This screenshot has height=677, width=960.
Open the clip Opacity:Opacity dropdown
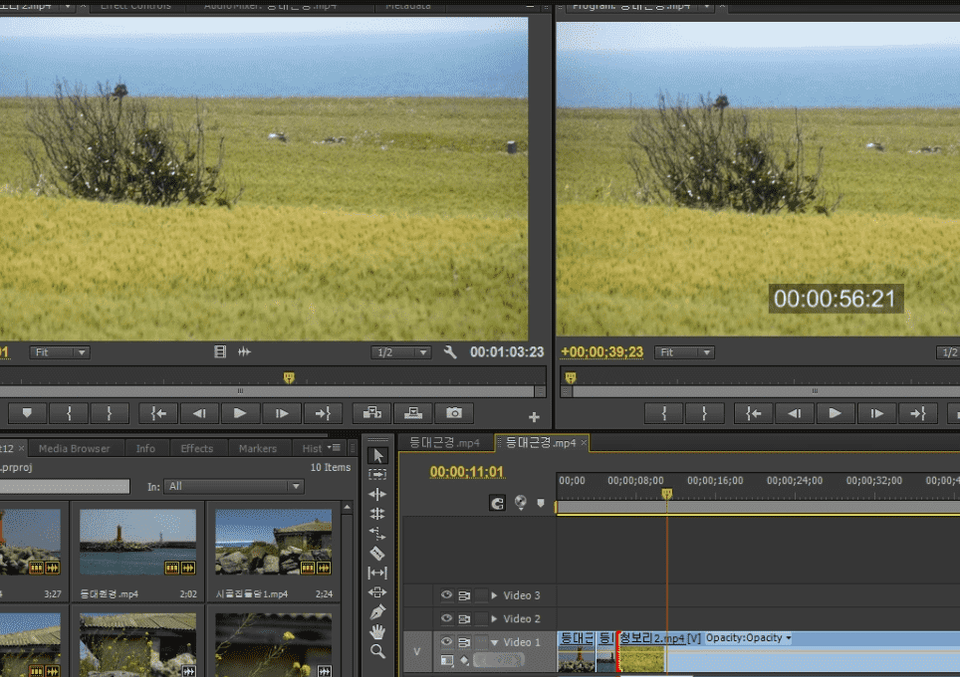[x=748, y=638]
